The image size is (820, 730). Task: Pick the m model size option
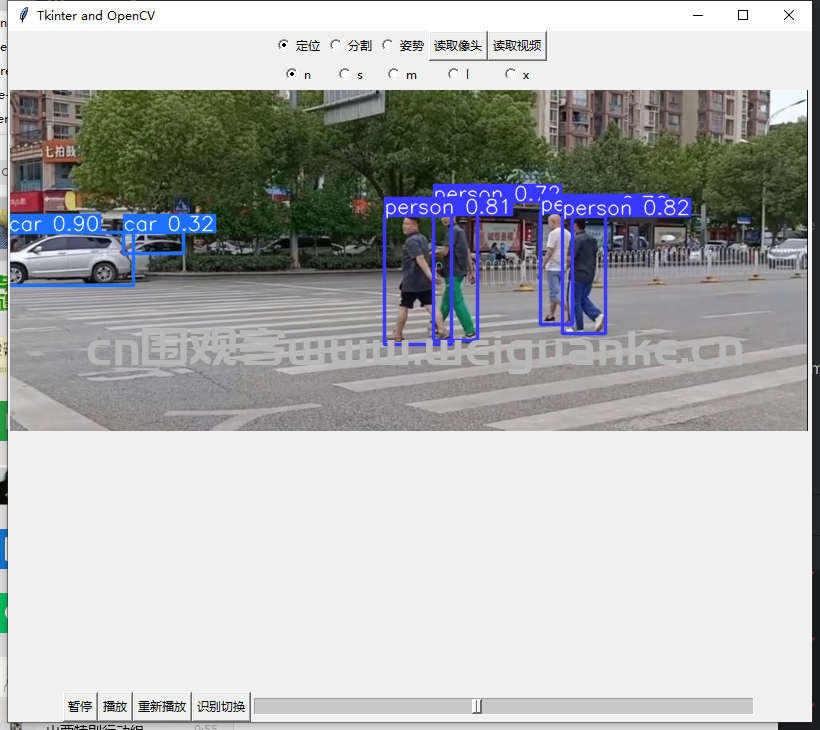click(x=395, y=74)
